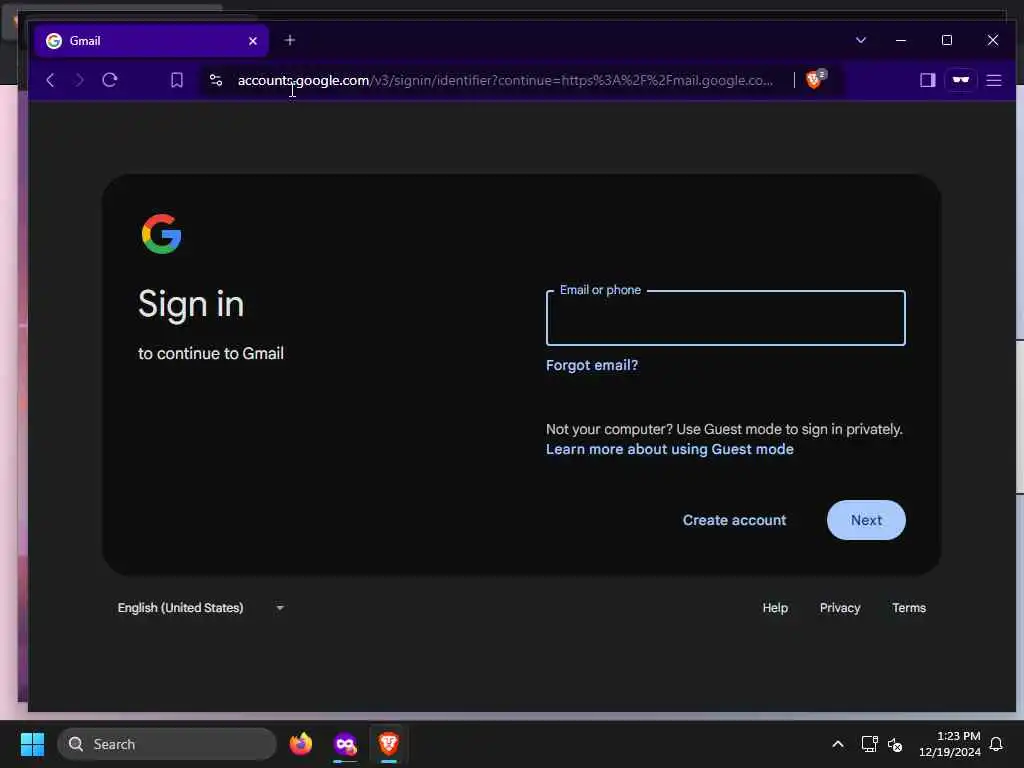Click the forward navigation arrow
Image resolution: width=1024 pixels, height=768 pixels.
click(x=79, y=80)
